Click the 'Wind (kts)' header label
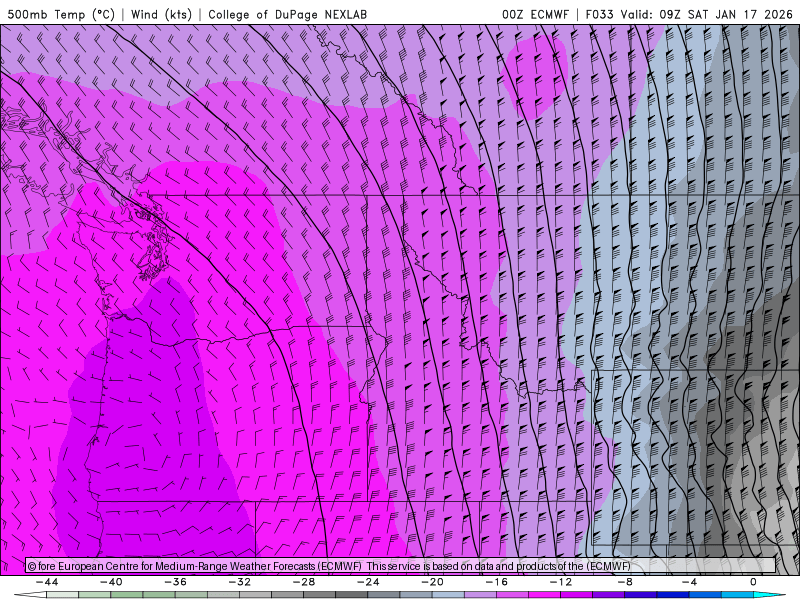Screen dimensions: 800x600 (161, 14)
